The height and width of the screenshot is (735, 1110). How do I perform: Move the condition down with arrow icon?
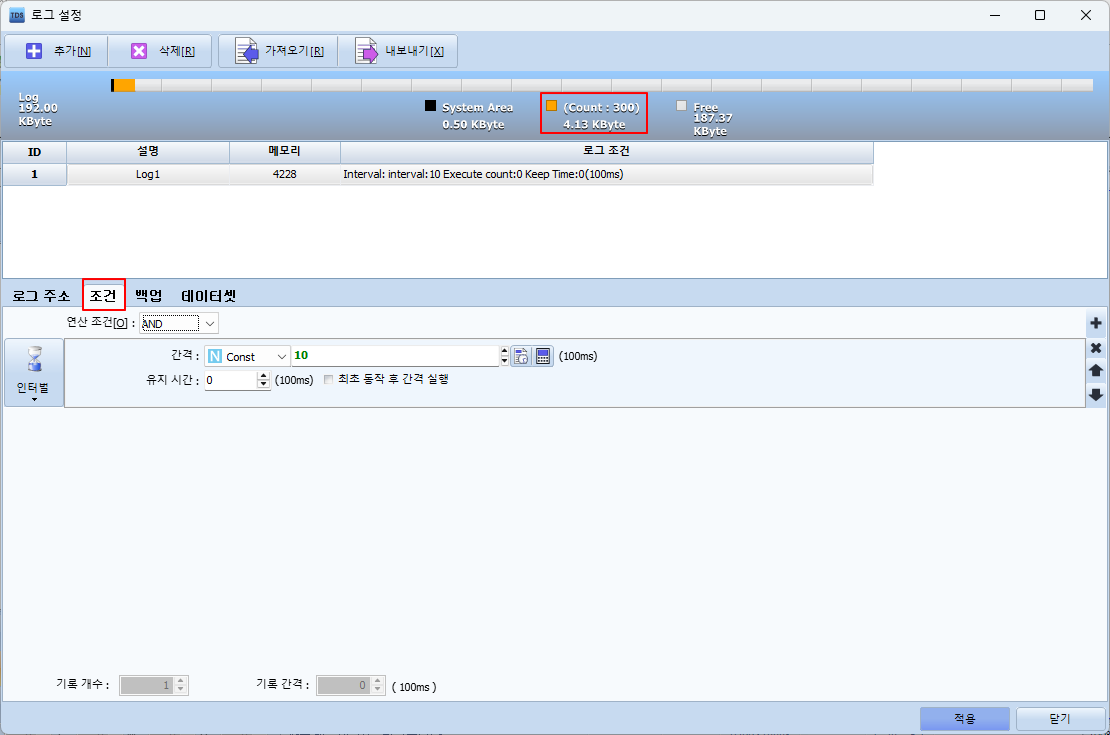click(1096, 394)
